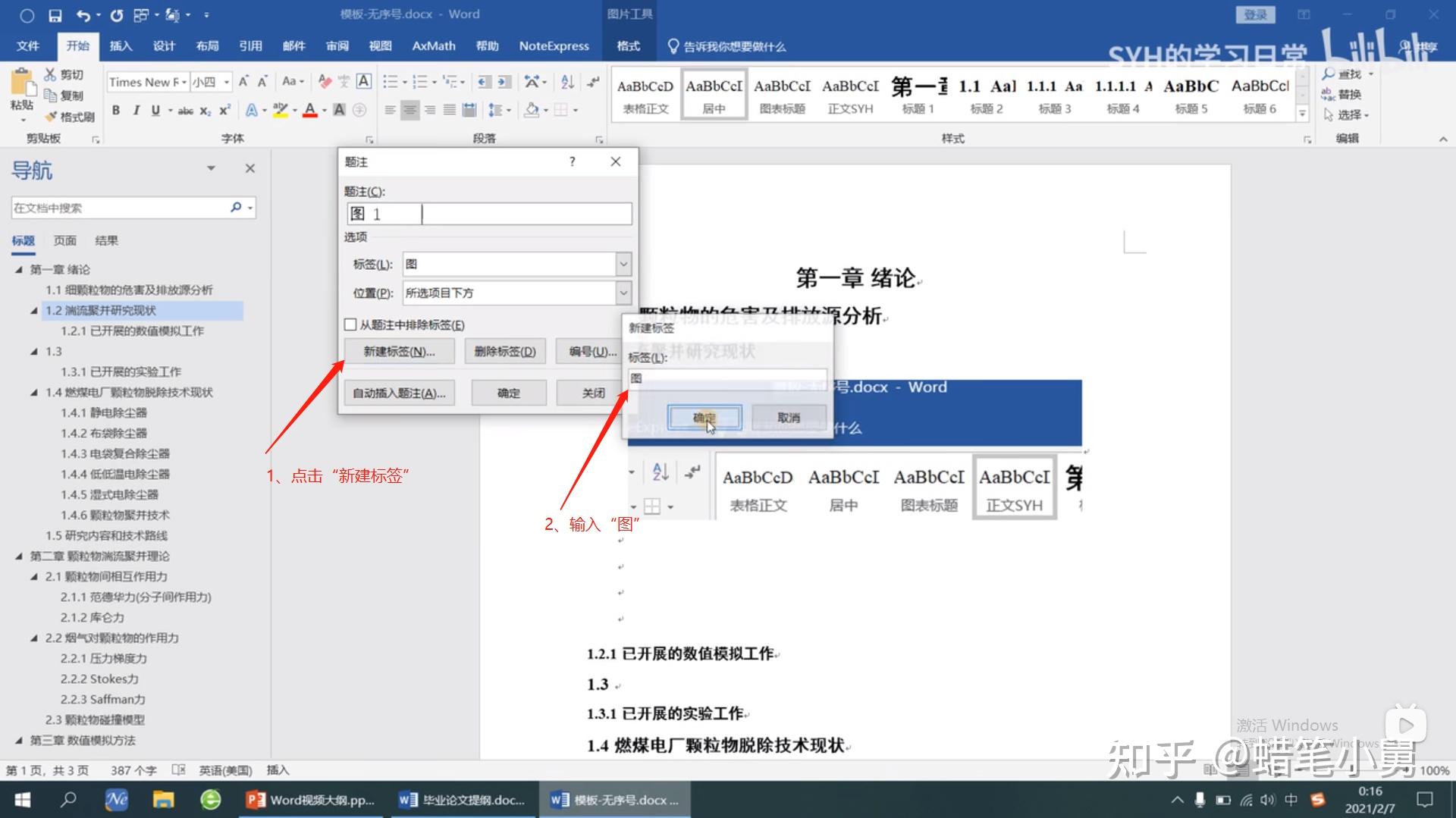Click the text highlight color swatch
The width and height of the screenshot is (1456, 818).
(x=280, y=110)
